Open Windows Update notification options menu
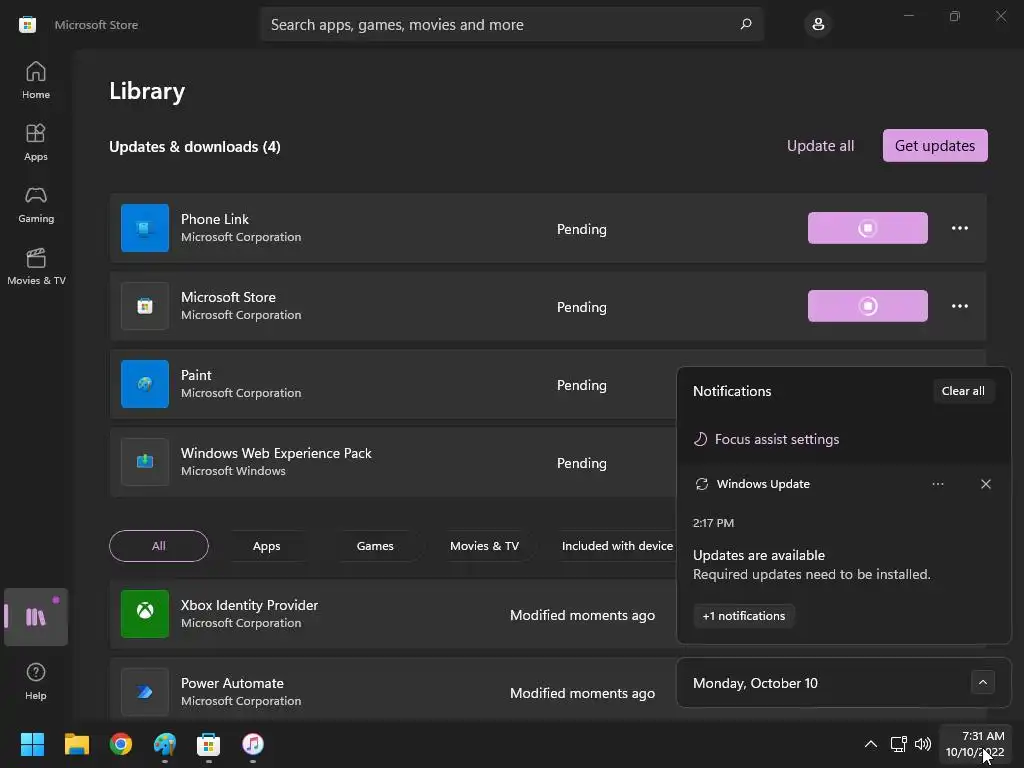The height and width of the screenshot is (768, 1024). point(938,484)
